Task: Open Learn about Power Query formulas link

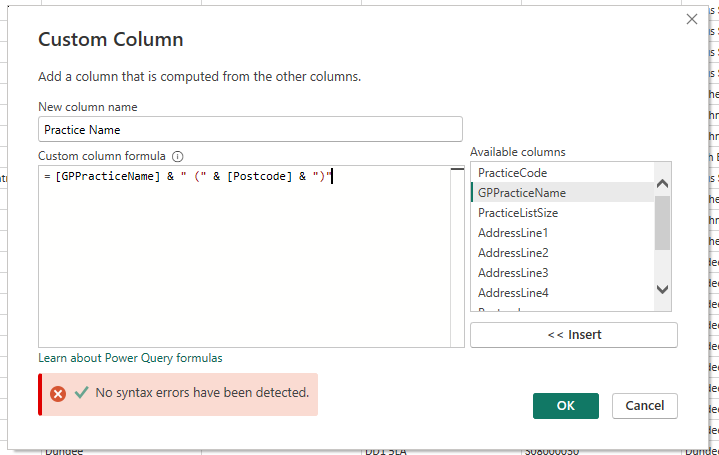Action: tap(130, 358)
